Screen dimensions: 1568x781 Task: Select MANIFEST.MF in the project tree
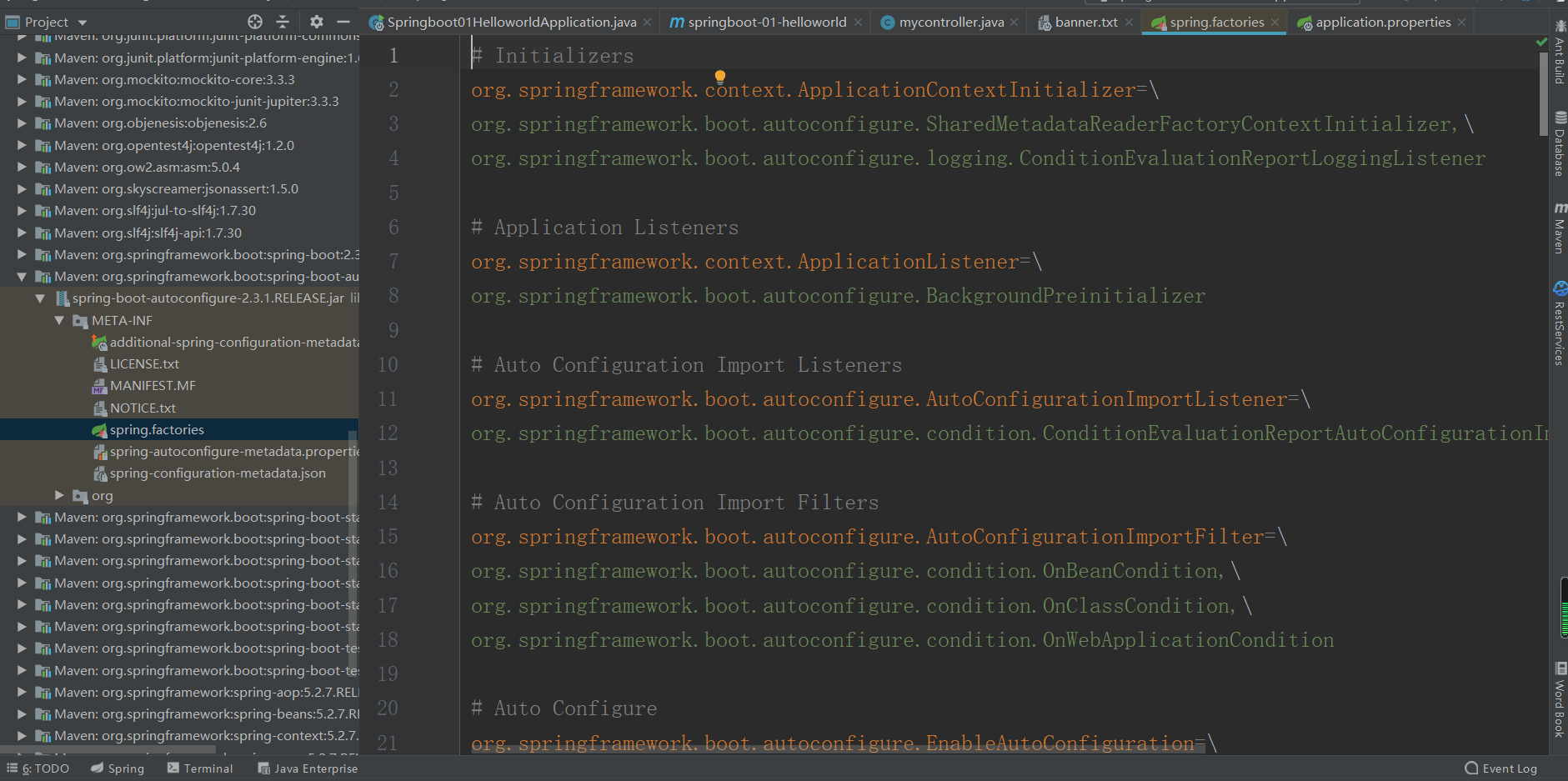153,386
